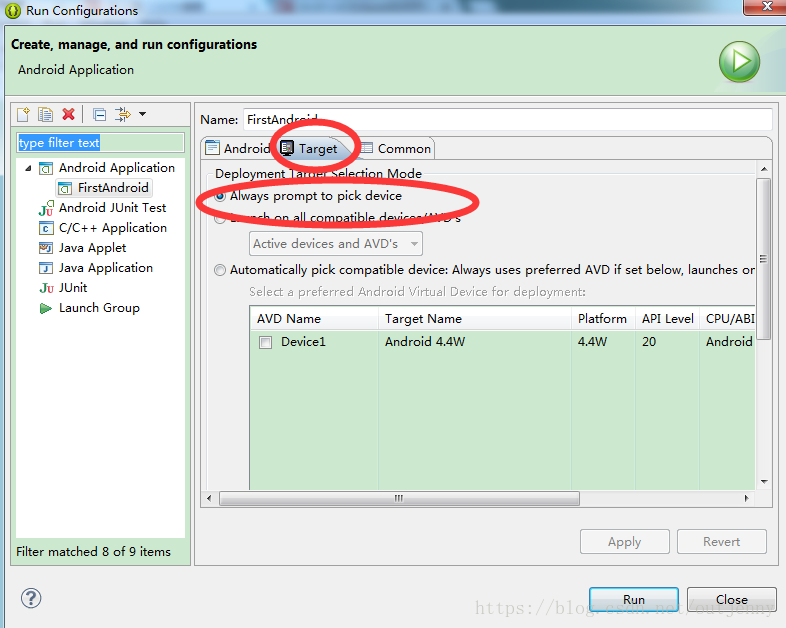
Task: Delete selected configuration with red X
Action: 69,114
